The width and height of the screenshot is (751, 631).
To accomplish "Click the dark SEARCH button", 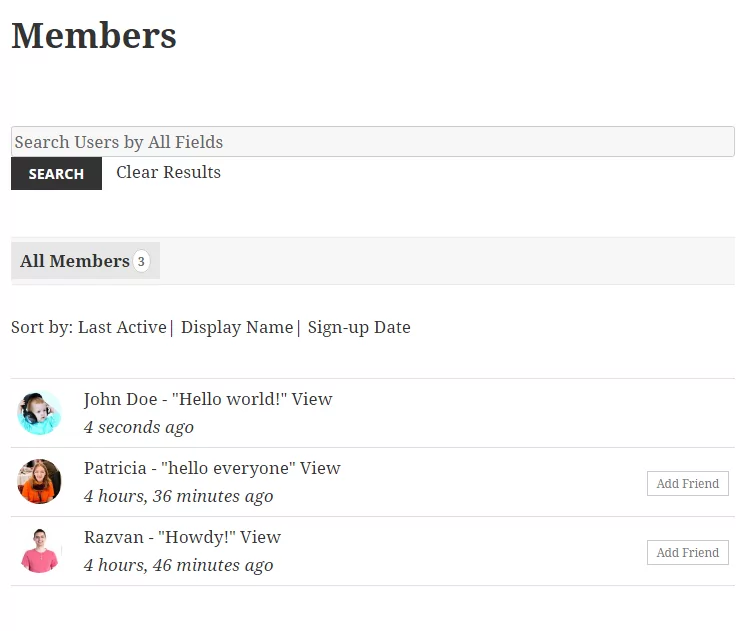I will click(x=57, y=173).
